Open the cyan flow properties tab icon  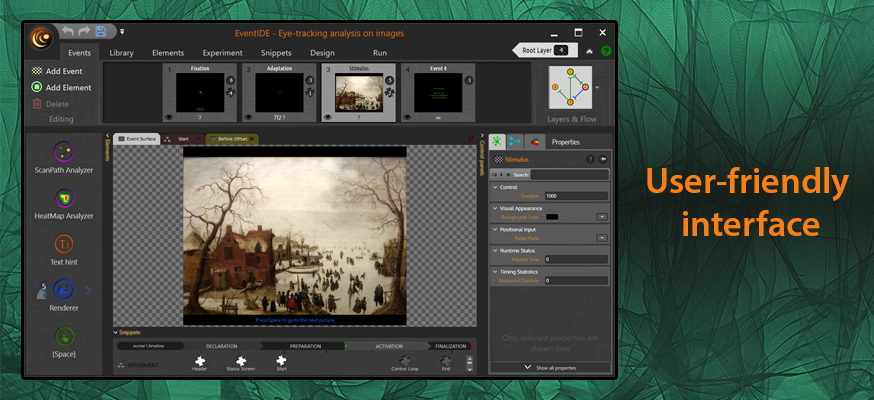516,142
